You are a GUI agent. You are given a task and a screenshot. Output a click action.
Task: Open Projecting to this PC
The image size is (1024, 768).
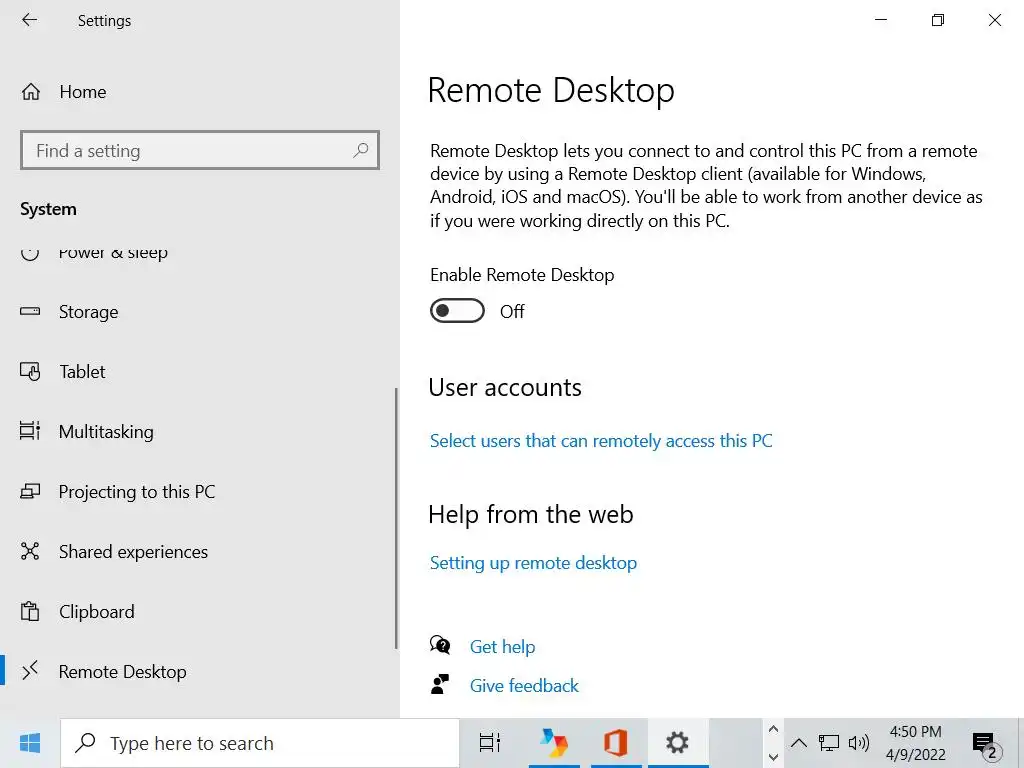pos(136,492)
